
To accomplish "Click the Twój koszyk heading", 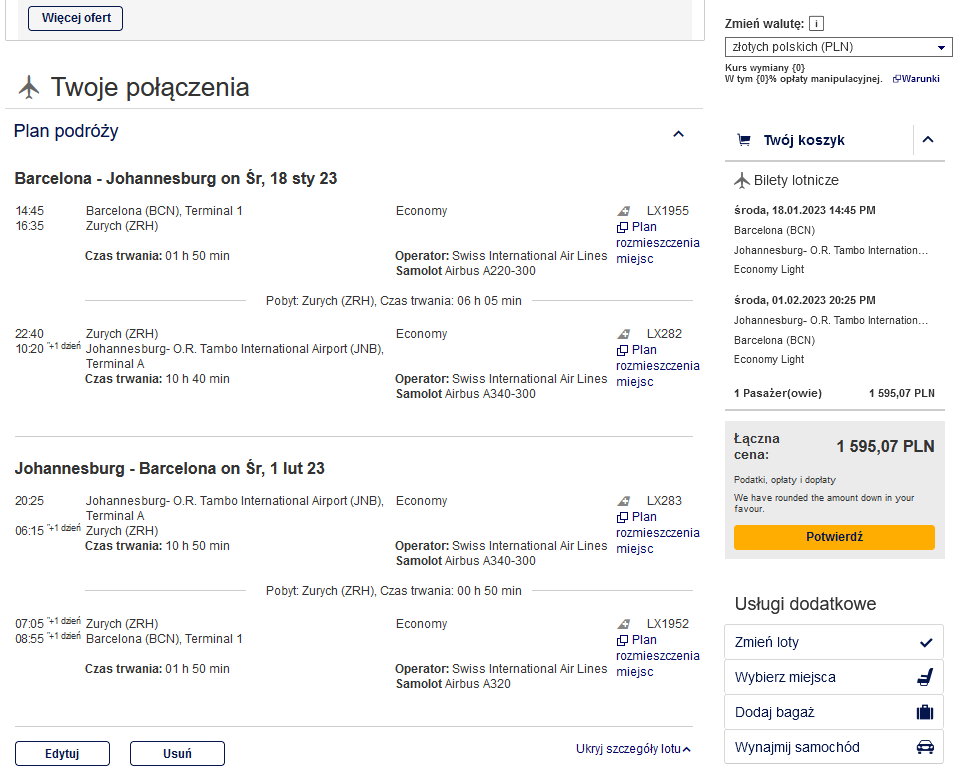I will pyautogui.click(x=804, y=140).
